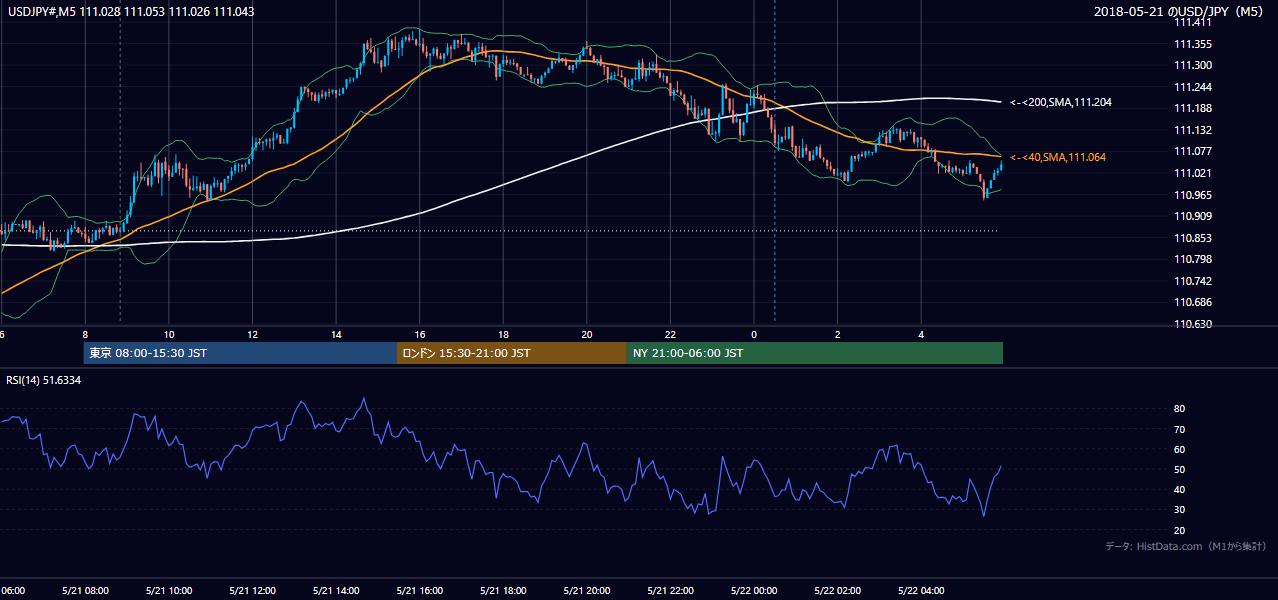
Task: Select the 東京 08:00-15:30 JST session bar
Action: coord(240,353)
